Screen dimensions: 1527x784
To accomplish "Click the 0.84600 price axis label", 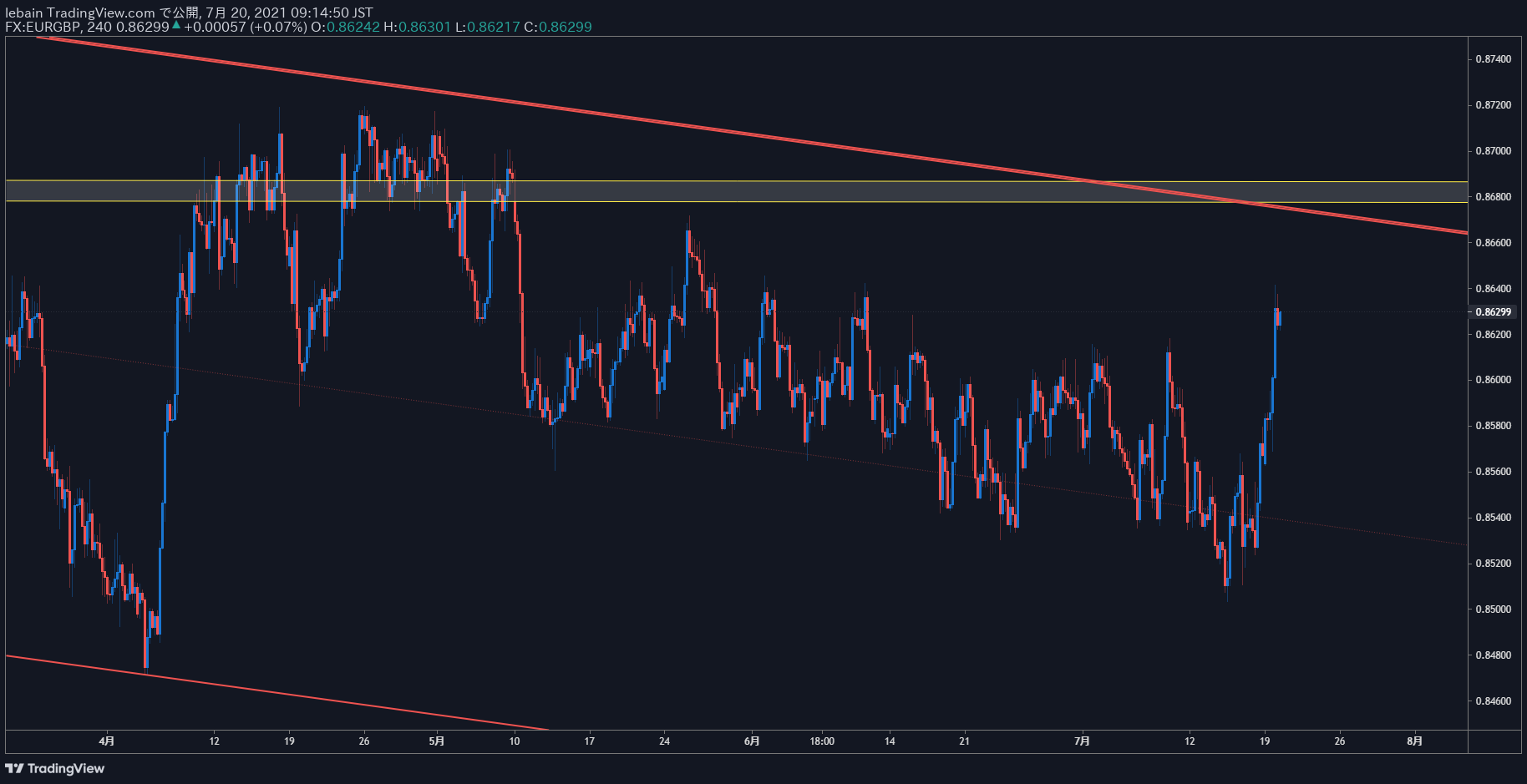I will point(1493,701).
